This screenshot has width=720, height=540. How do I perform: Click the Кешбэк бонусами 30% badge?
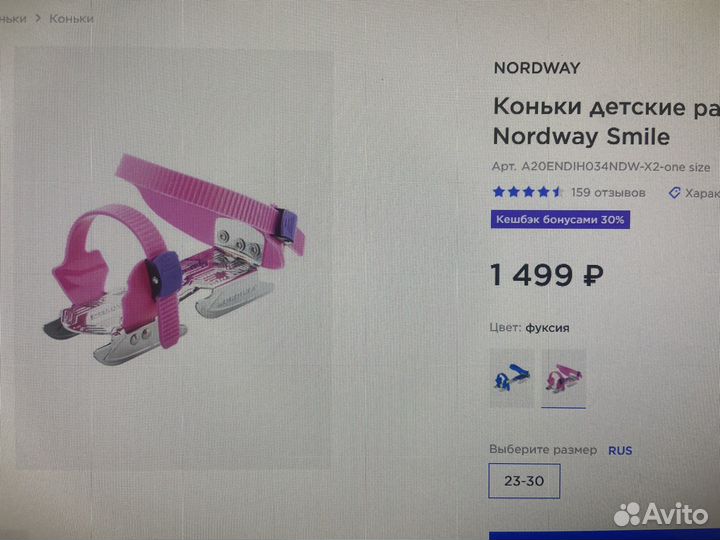click(560, 219)
